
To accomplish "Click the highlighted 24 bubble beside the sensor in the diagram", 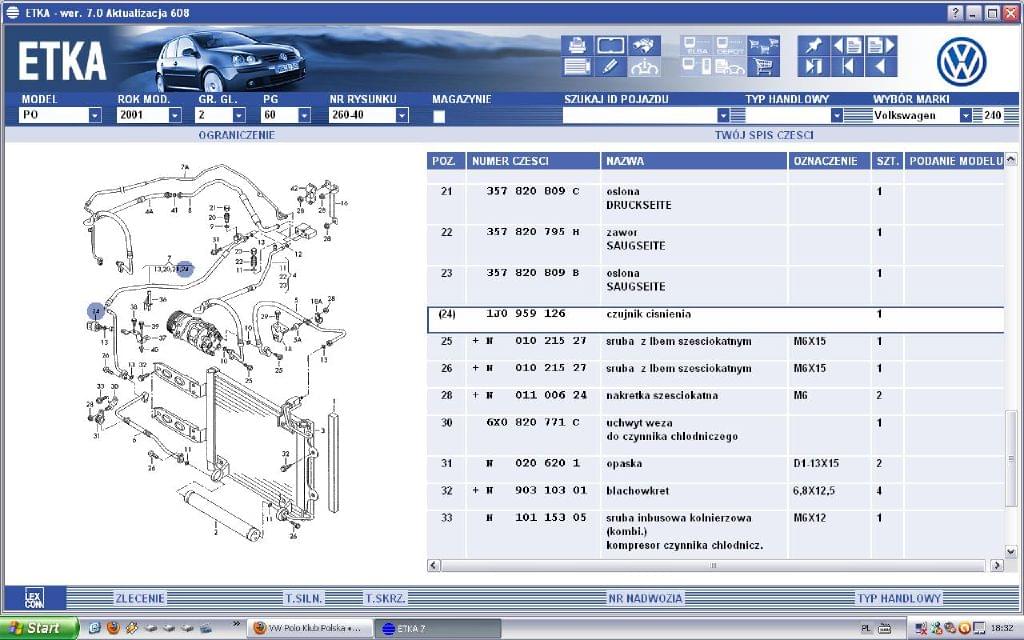I will click(96, 311).
